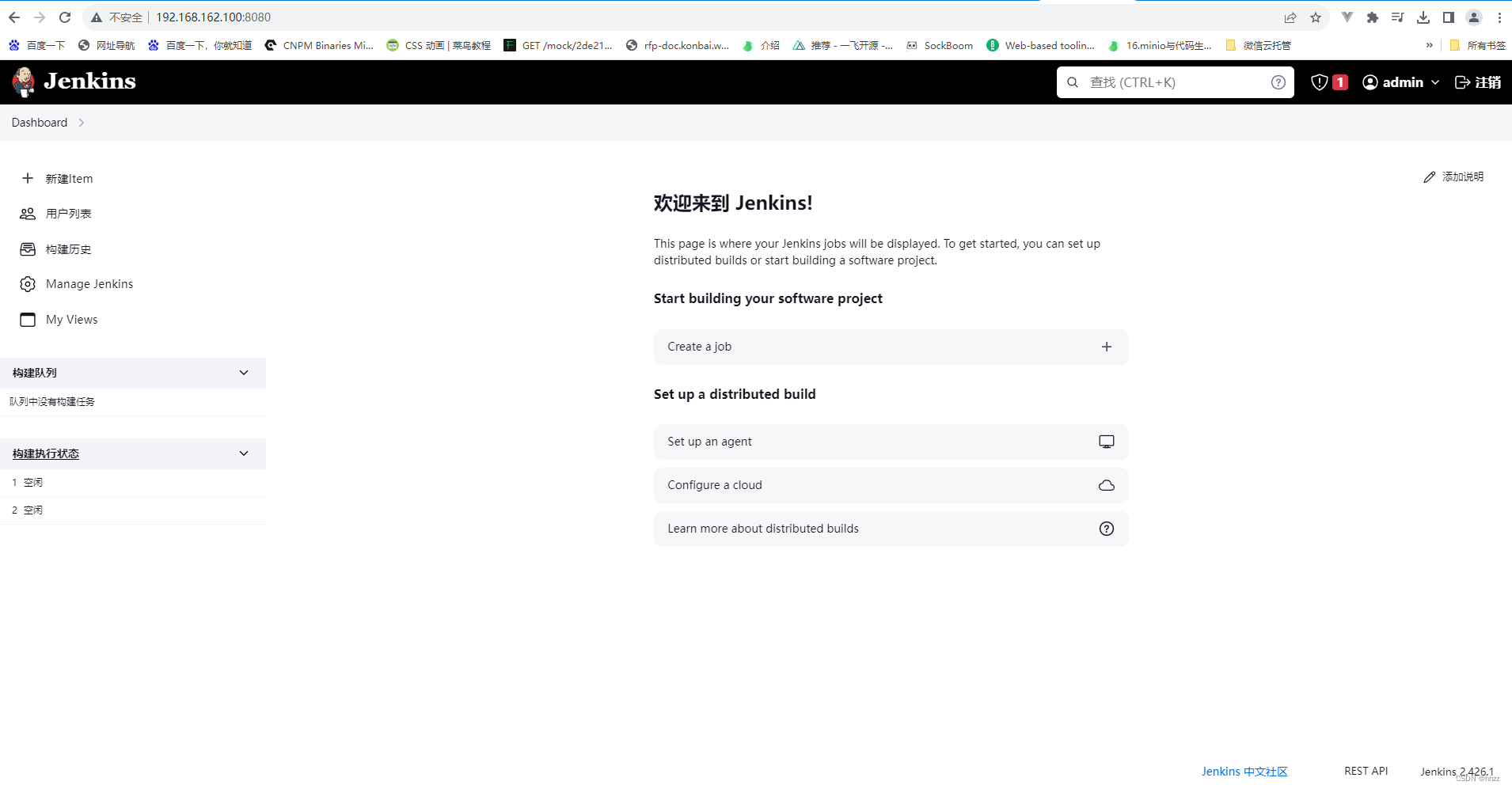Click the 新建Item plus icon
The image size is (1512, 789).
click(28, 178)
